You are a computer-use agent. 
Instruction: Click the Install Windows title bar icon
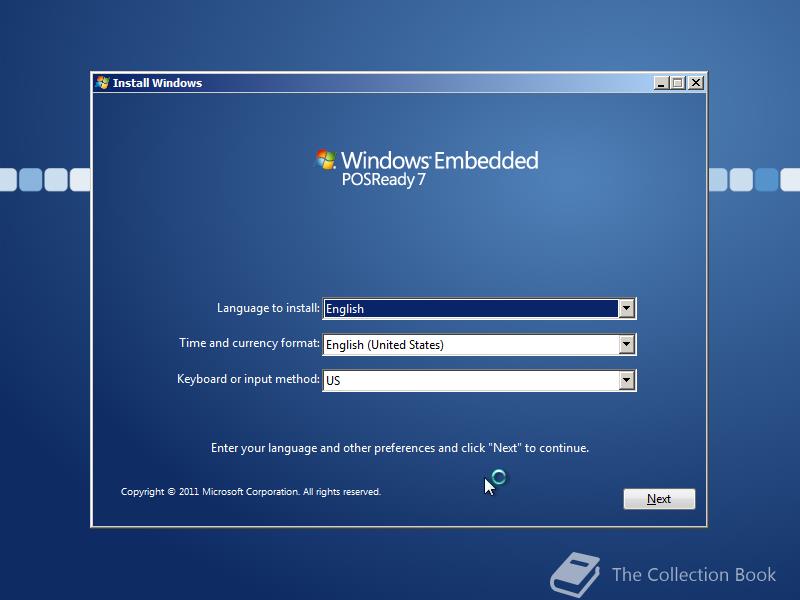click(x=101, y=83)
